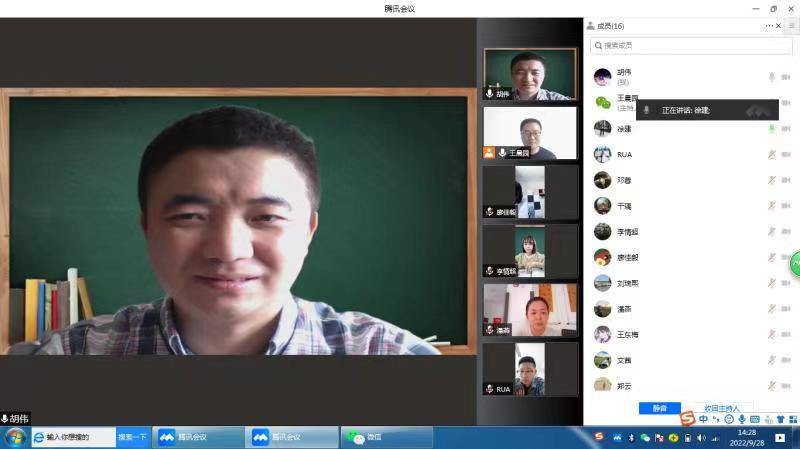Image resolution: width=800 pixels, height=449 pixels.
Task: Click Bluetooth icon in system tray
Action: pos(631,438)
